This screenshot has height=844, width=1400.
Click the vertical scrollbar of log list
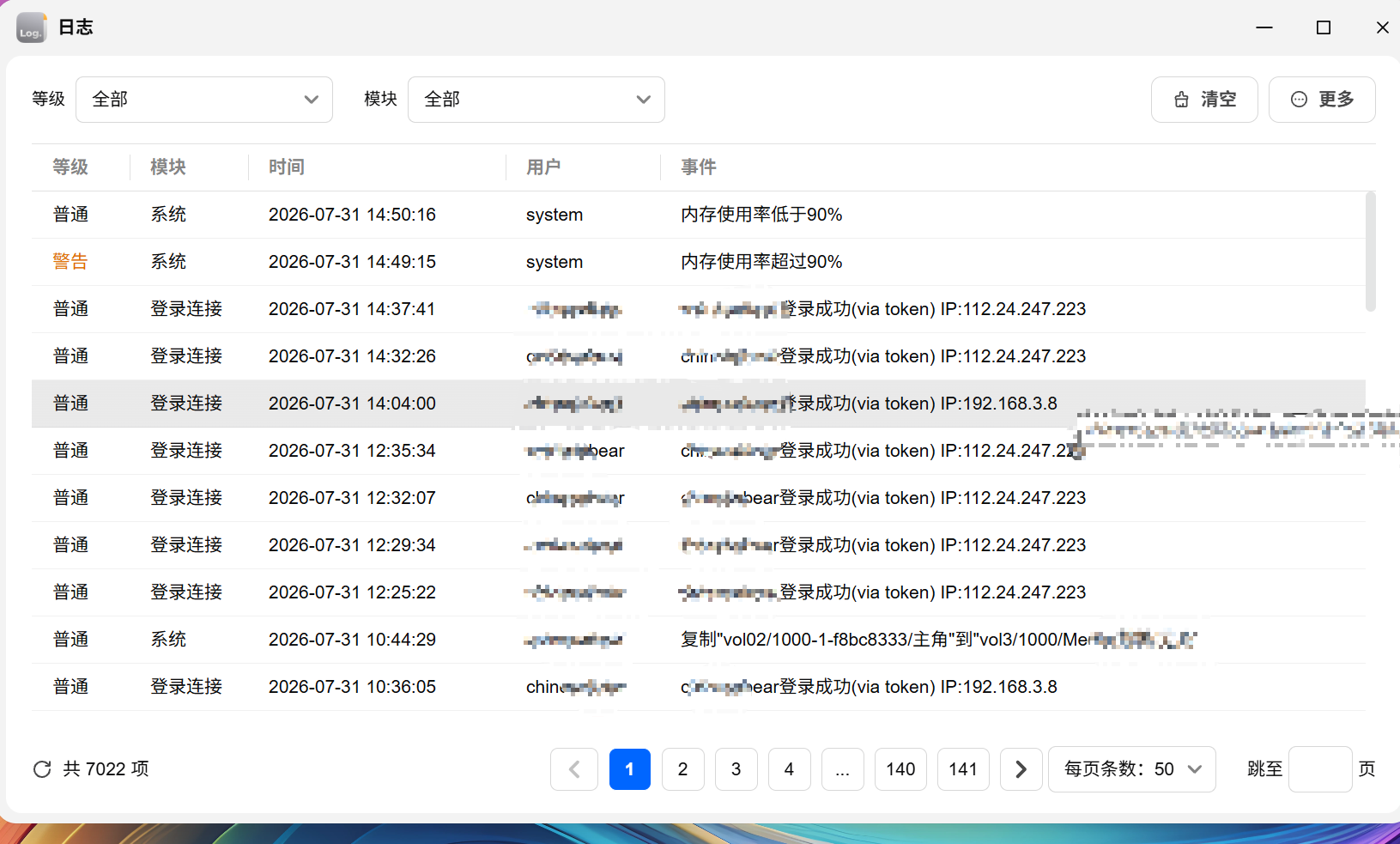1370,252
